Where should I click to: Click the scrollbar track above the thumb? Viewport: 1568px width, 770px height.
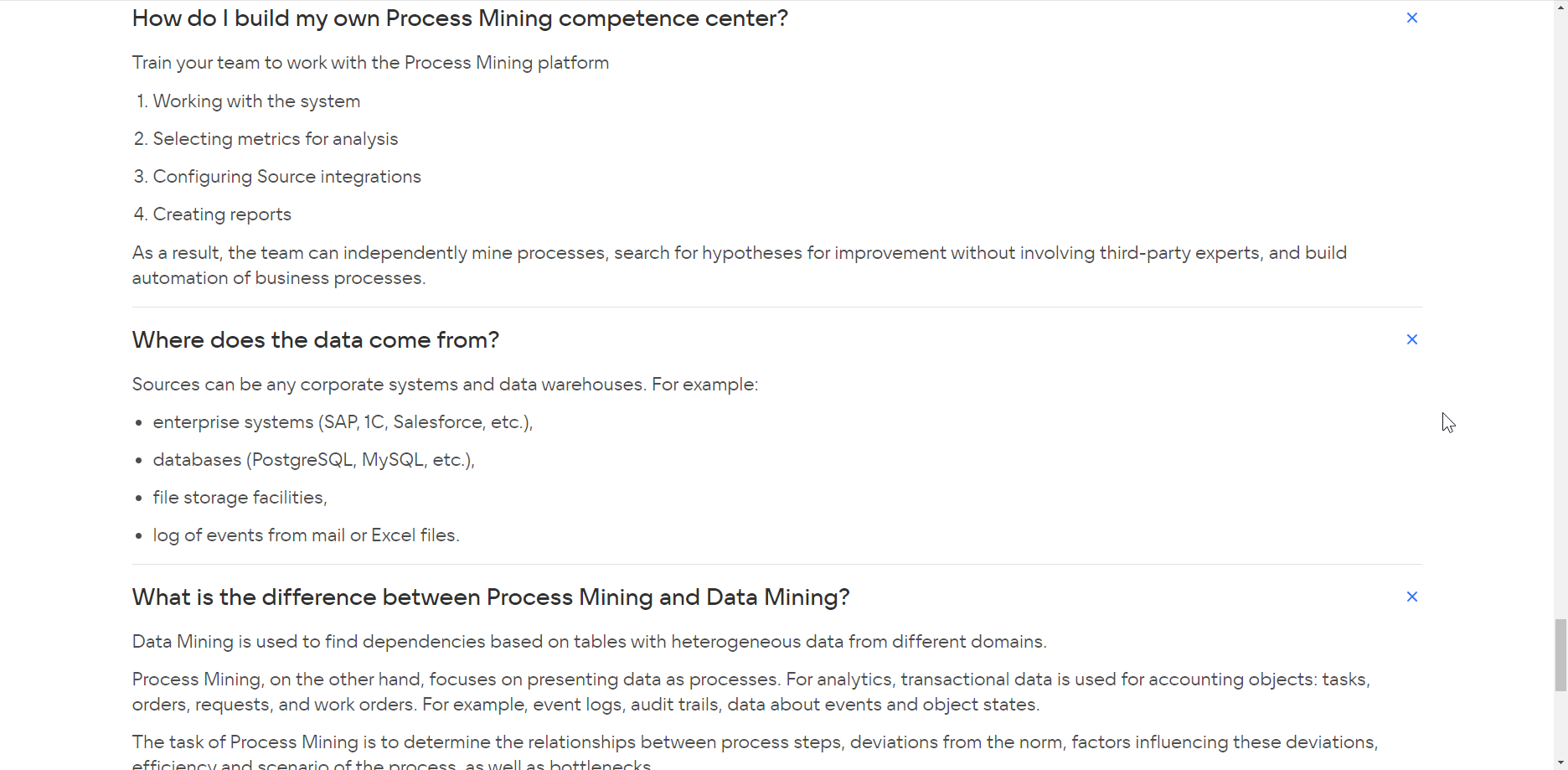[x=1560, y=310]
